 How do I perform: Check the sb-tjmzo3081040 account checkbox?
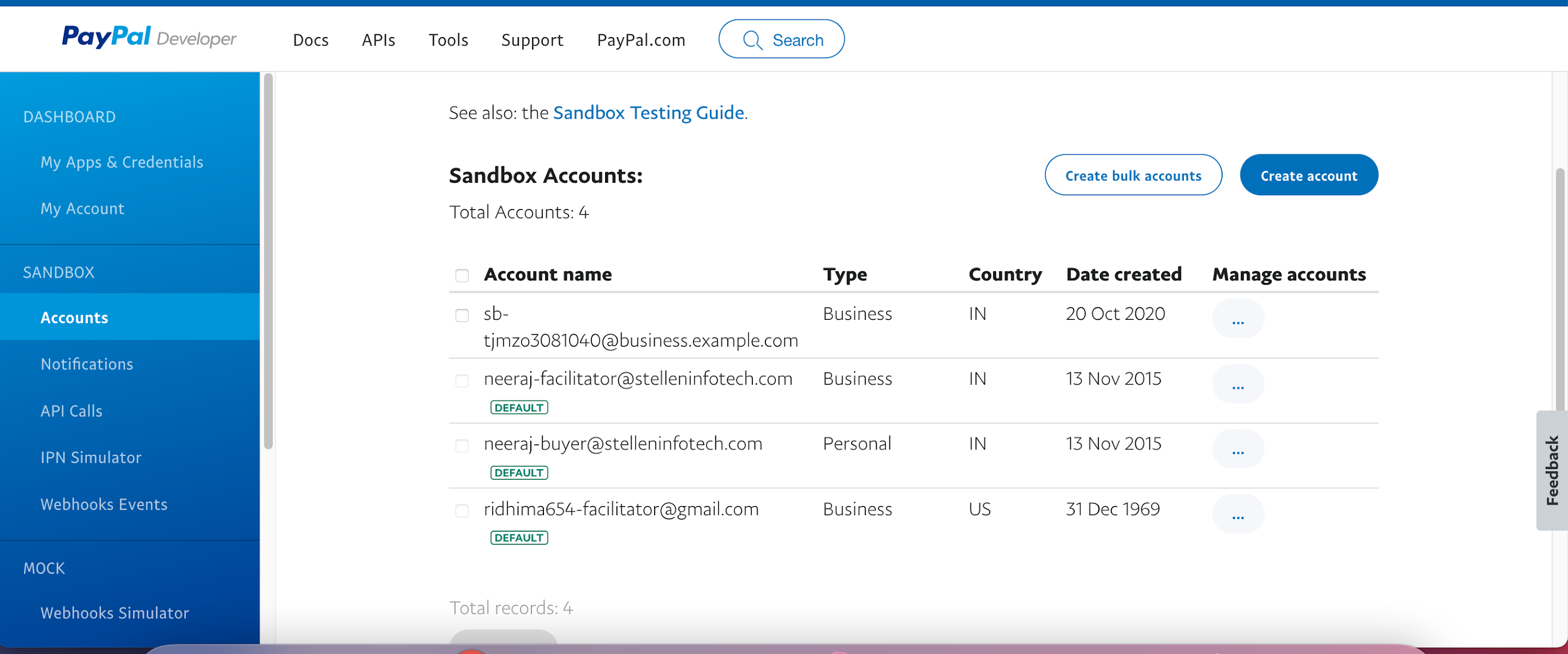462,315
